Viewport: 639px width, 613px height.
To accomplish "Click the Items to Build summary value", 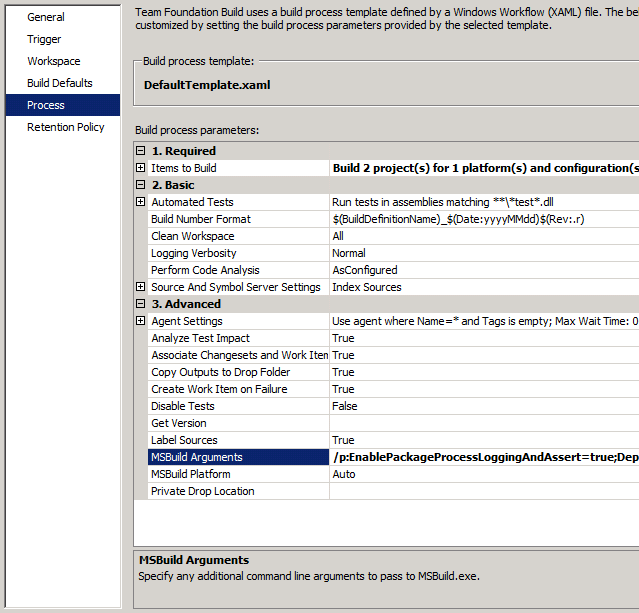I will tap(486, 168).
